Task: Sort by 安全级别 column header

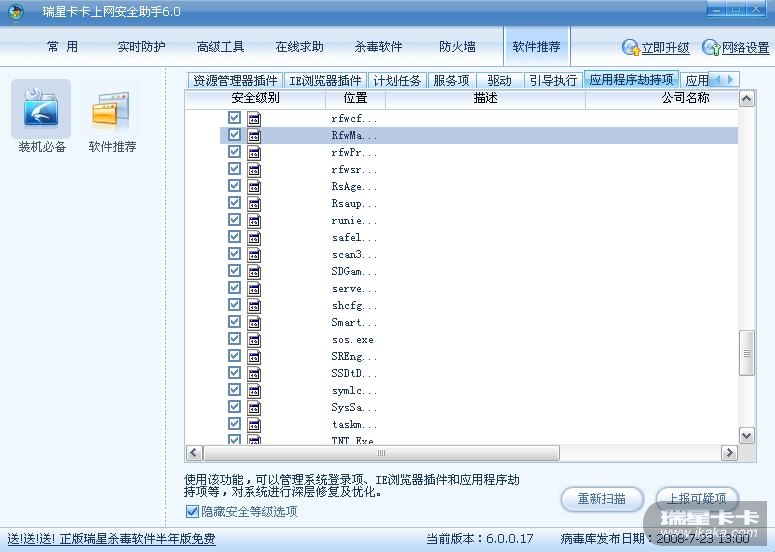Action: pos(256,98)
